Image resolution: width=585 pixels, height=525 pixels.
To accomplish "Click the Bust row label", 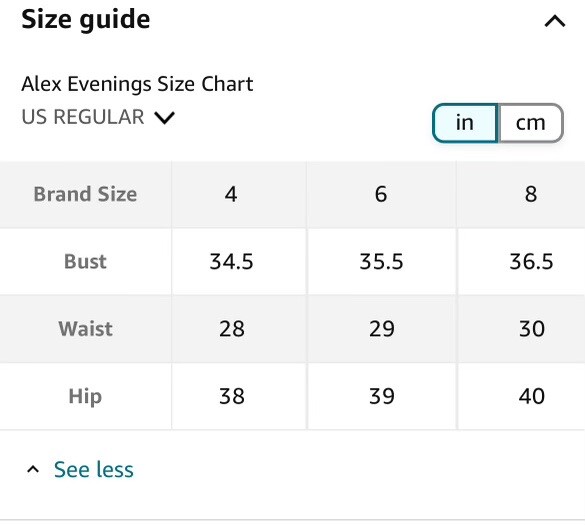I will point(85,262).
